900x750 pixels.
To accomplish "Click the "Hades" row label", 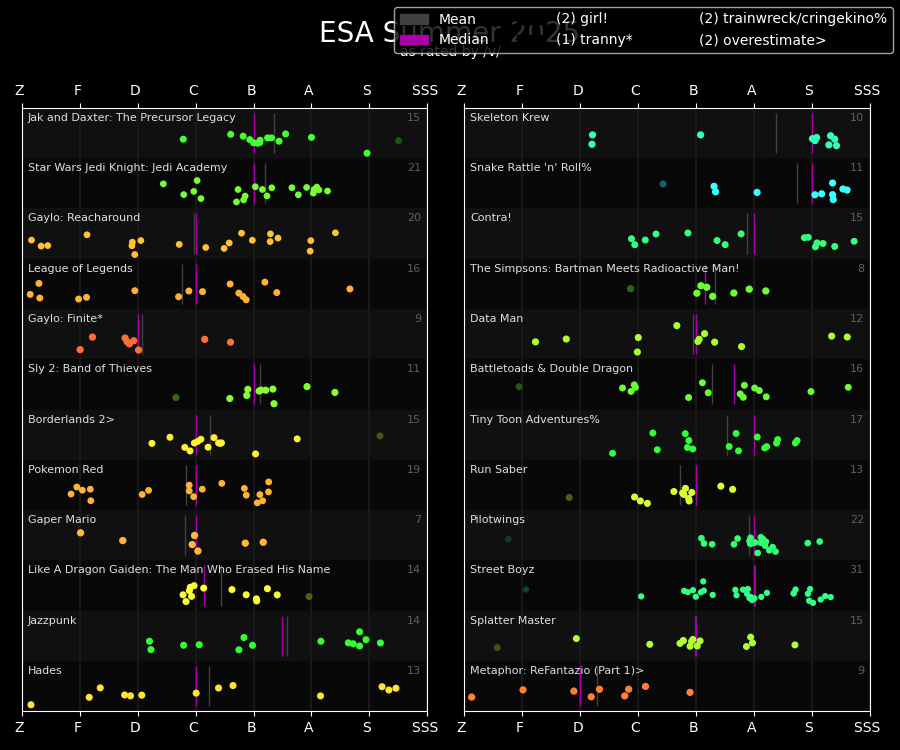I will tap(45, 670).
